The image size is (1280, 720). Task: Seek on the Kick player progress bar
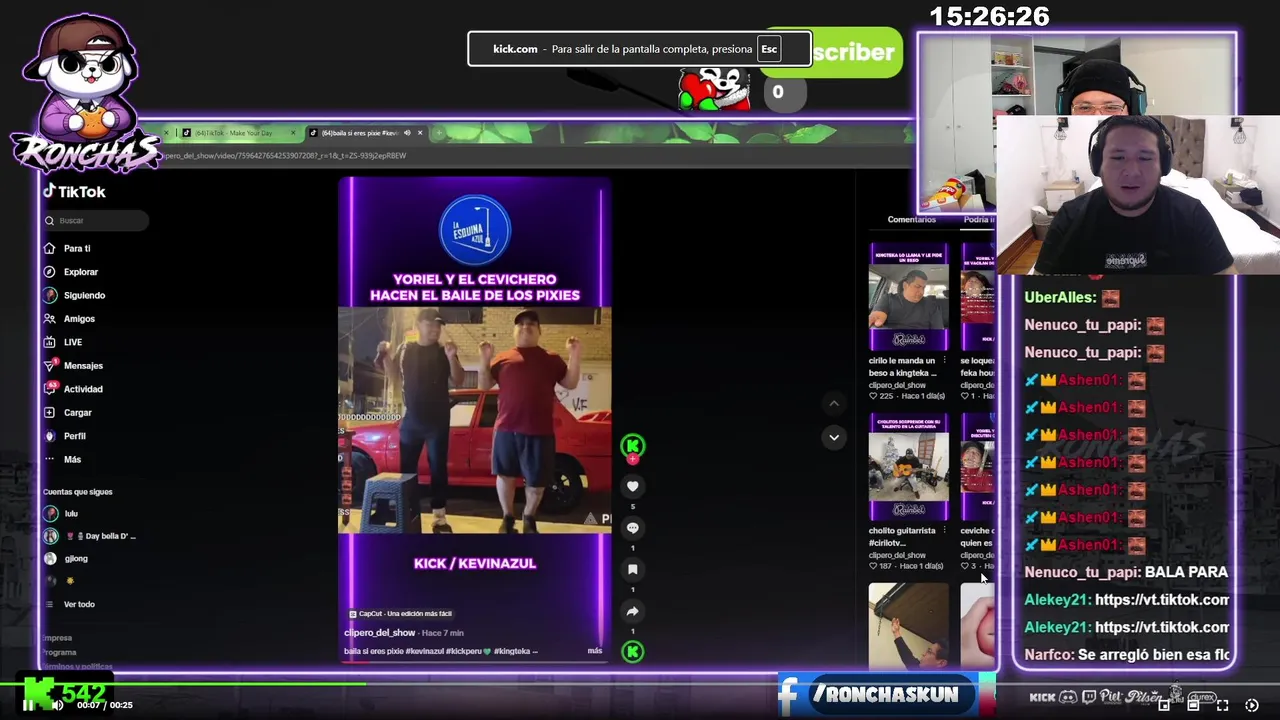tap(640, 684)
